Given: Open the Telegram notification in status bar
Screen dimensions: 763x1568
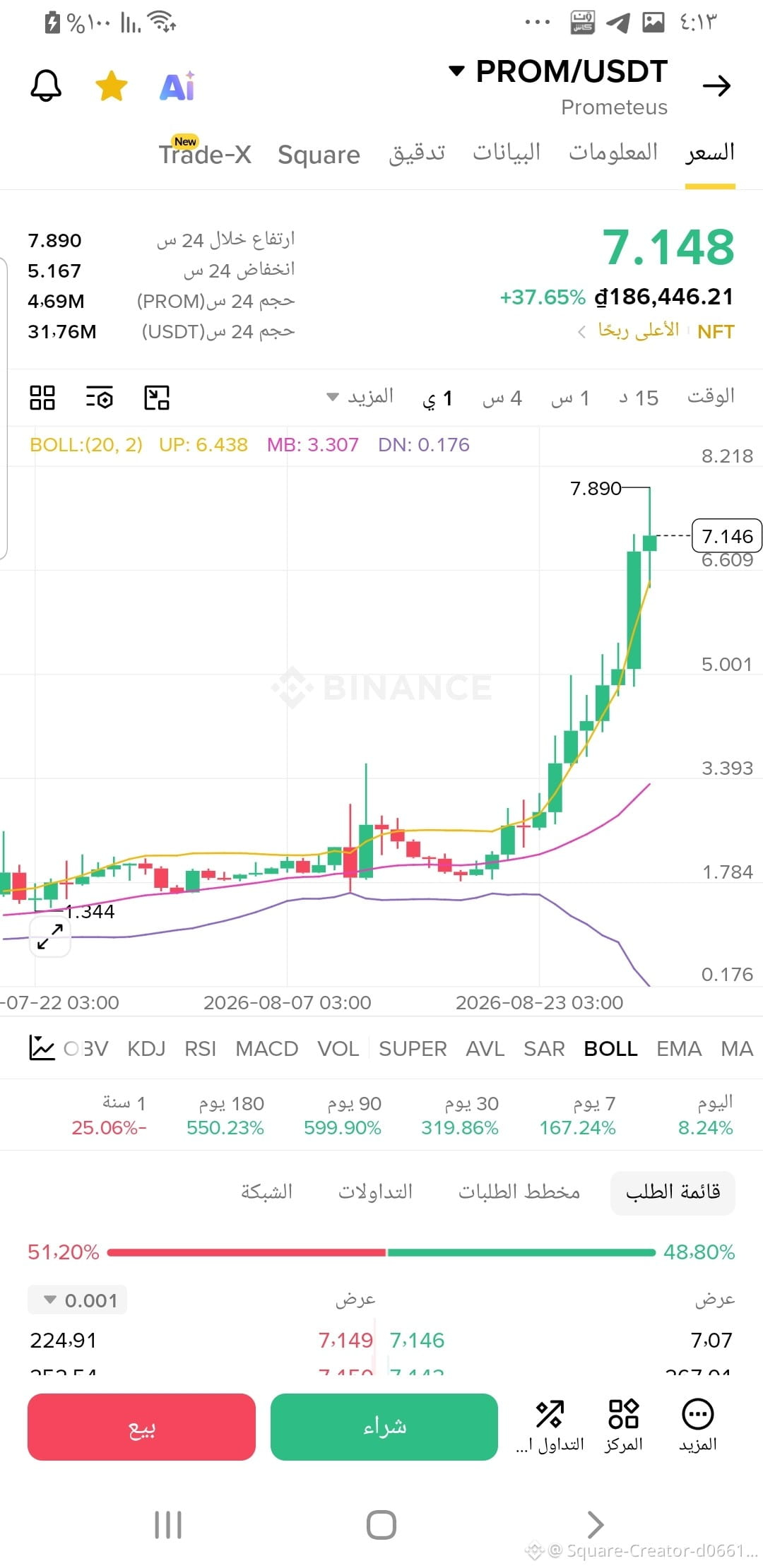Looking at the screenshot, I should (x=618, y=23).
